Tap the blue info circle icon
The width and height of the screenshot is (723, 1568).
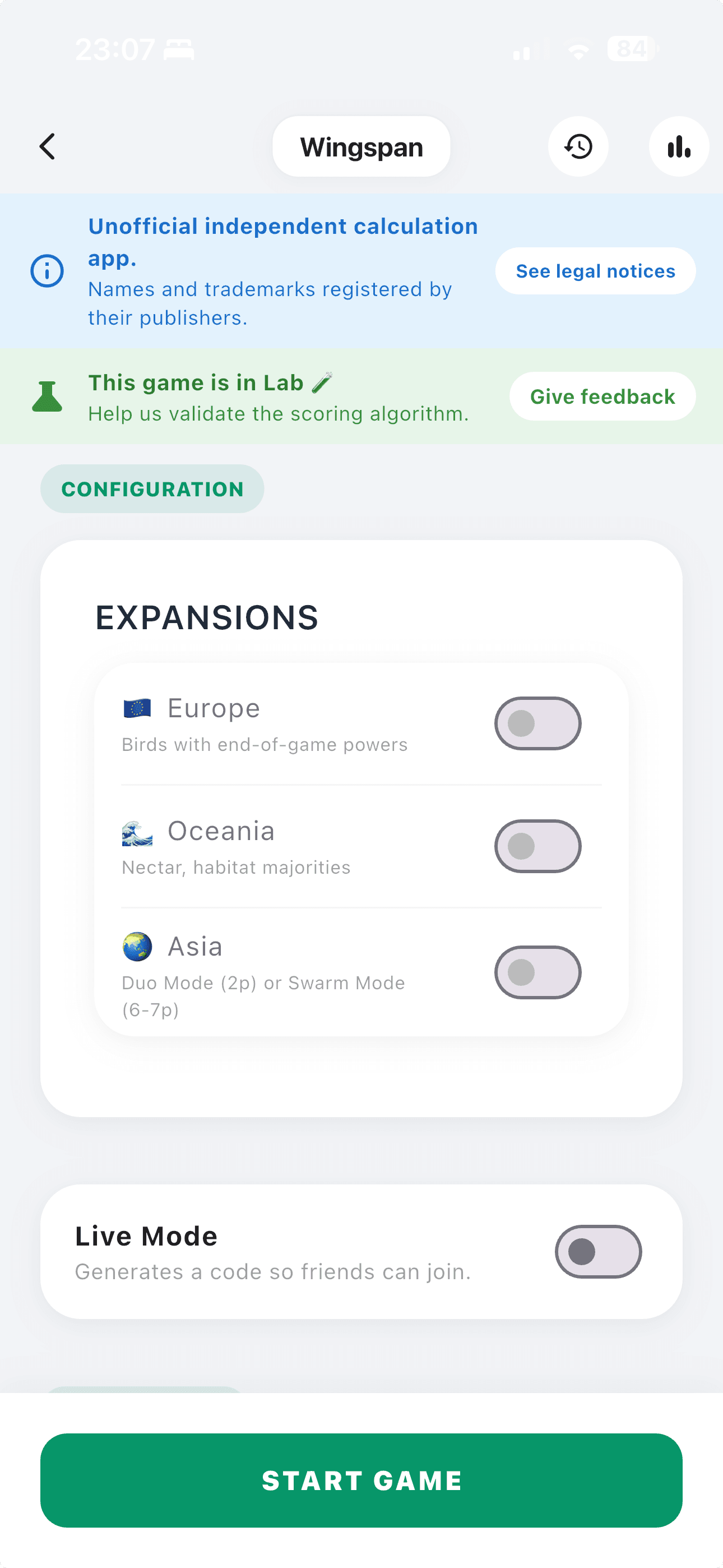click(47, 271)
